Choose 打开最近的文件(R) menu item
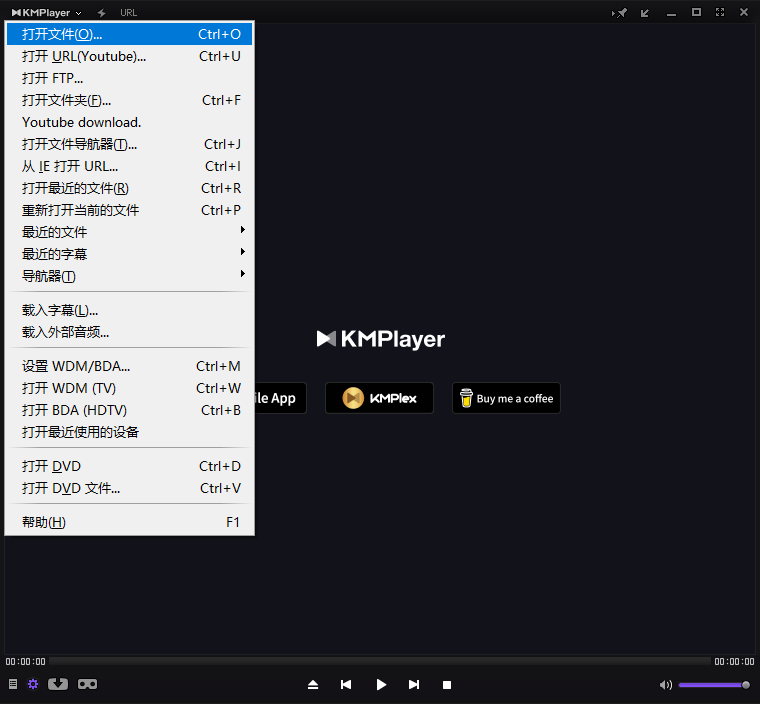 coord(129,188)
